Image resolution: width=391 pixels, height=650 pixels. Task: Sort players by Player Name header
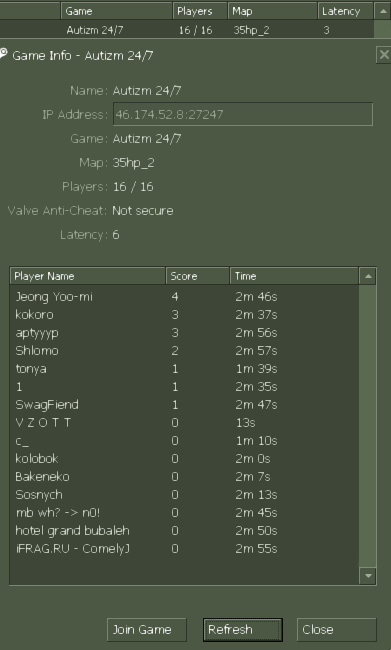[x=88, y=276]
